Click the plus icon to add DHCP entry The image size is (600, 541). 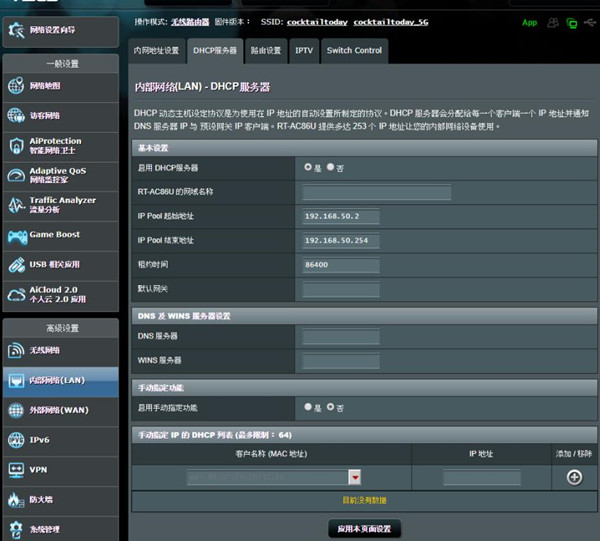574,477
